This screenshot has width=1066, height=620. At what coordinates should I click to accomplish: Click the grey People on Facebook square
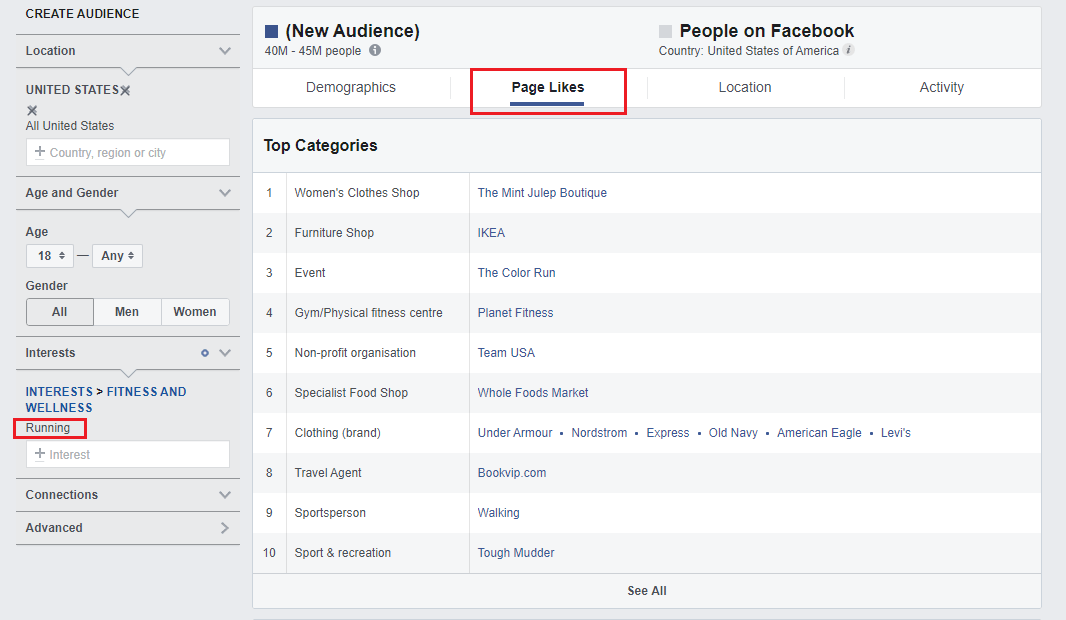point(665,32)
